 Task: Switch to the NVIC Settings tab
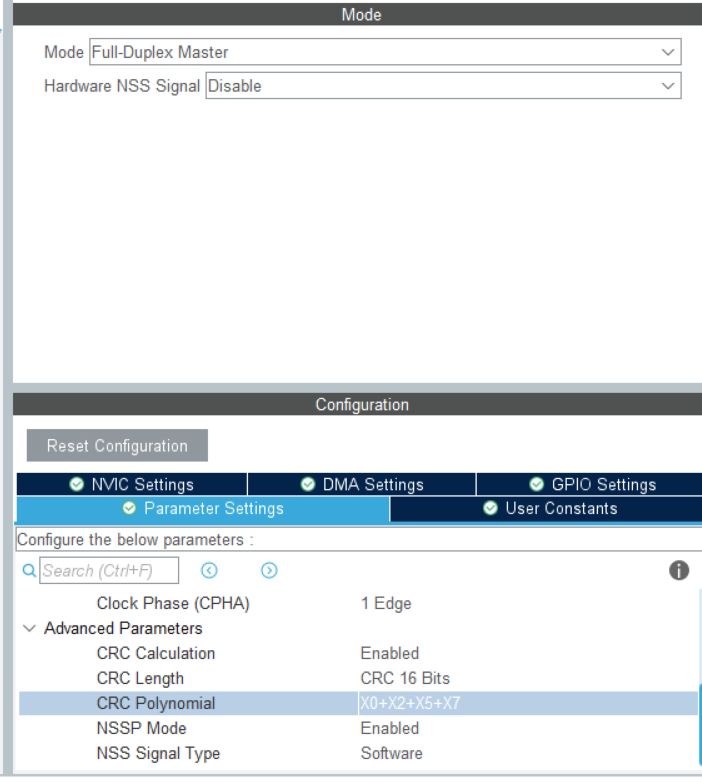coord(132,484)
